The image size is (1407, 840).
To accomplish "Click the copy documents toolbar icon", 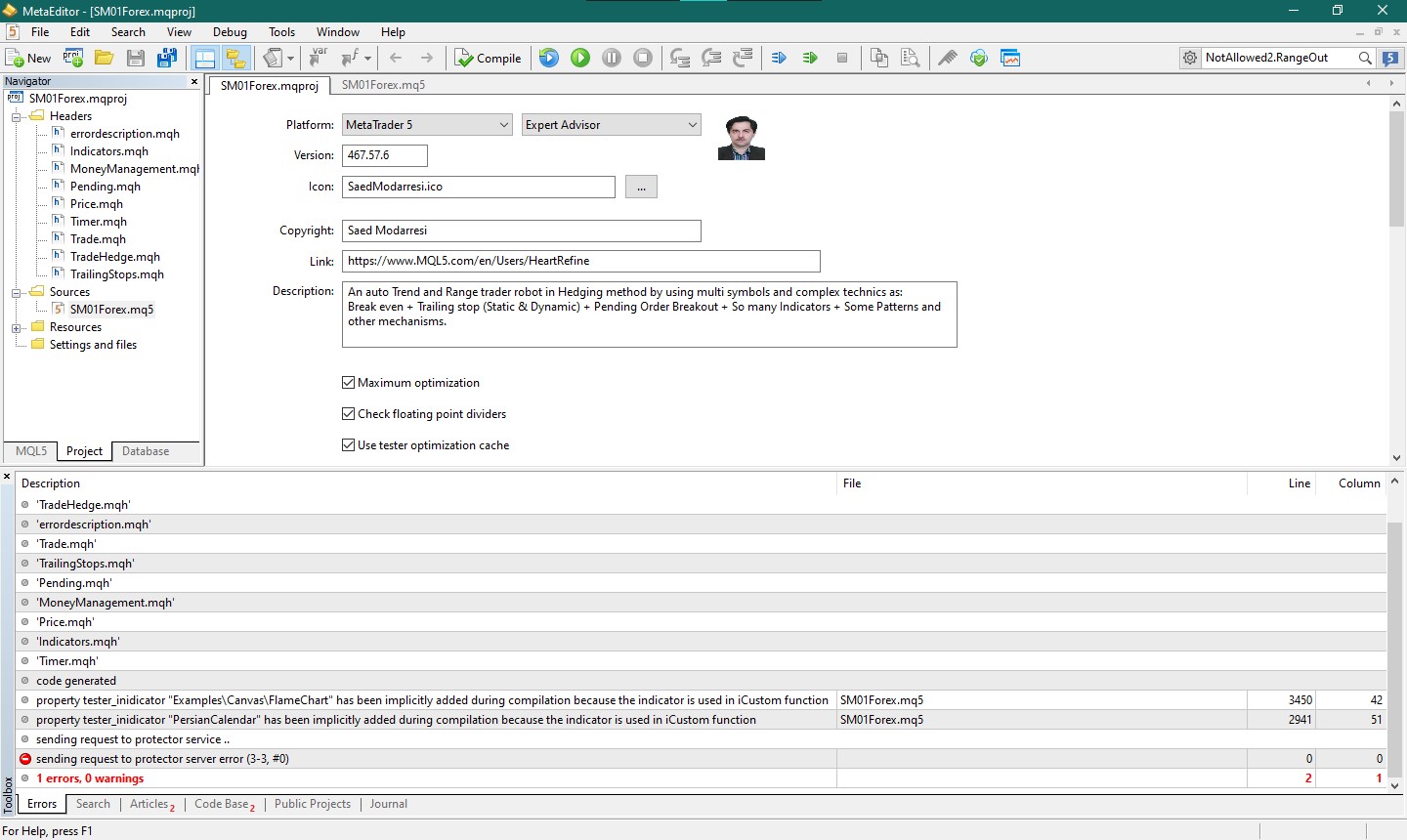I will [x=879, y=58].
